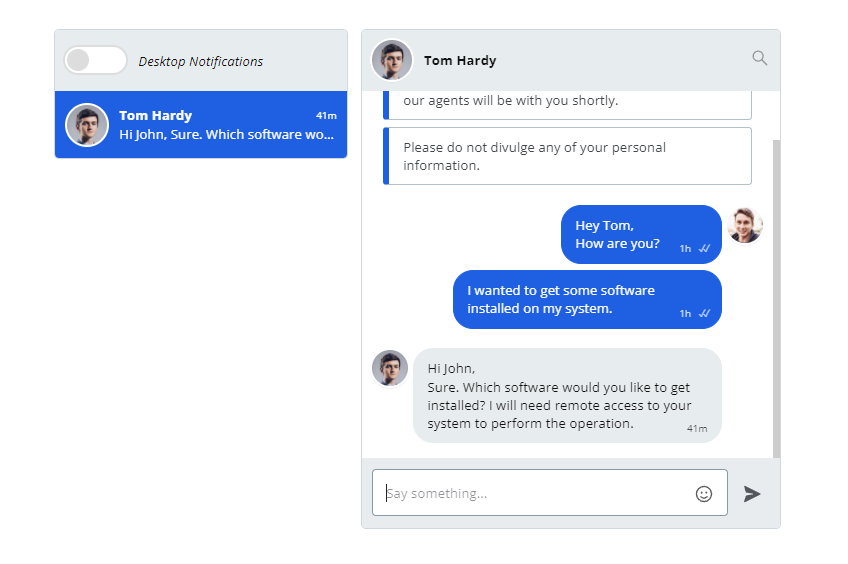Screen dimensions: 848x564
Task: Click Tom Hardy name in chat header
Action: 460,61
